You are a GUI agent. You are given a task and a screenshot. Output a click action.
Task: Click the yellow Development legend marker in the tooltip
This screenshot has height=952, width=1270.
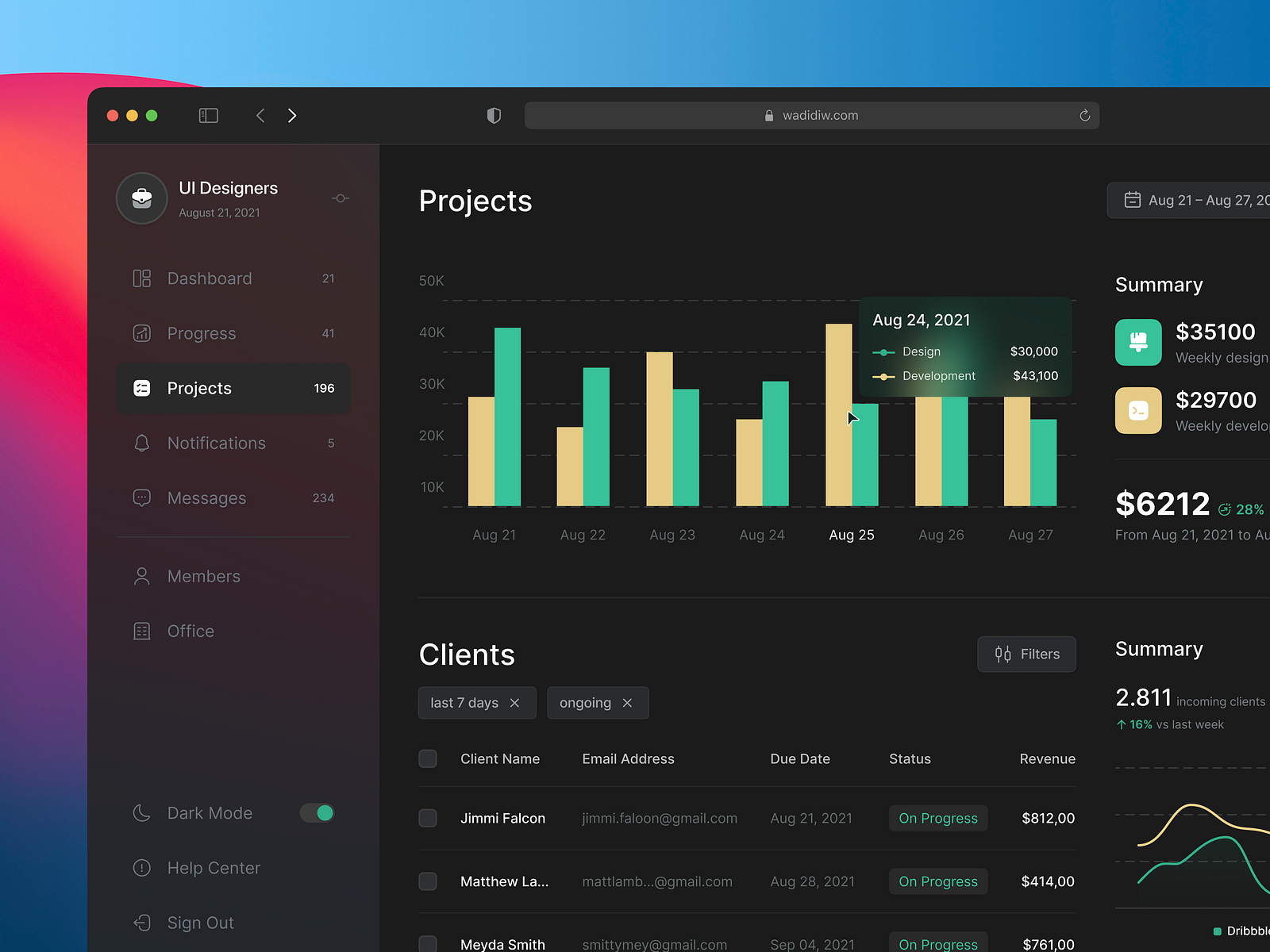883,377
